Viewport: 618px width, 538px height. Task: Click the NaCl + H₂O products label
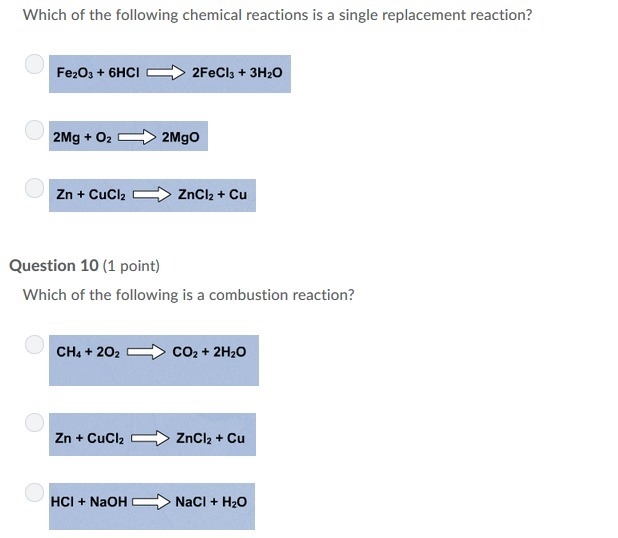pos(211,502)
